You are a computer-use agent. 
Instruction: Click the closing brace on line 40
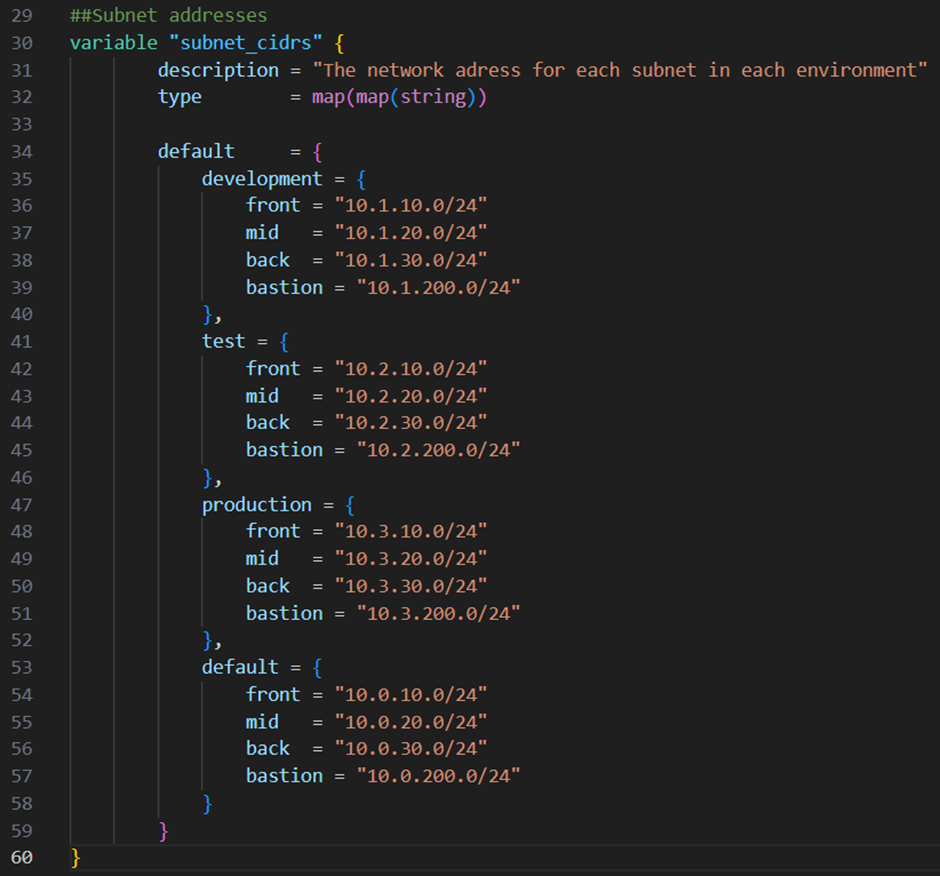pos(207,314)
